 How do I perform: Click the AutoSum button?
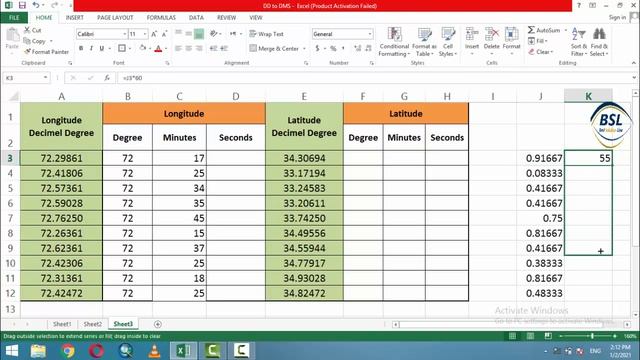coord(544,30)
